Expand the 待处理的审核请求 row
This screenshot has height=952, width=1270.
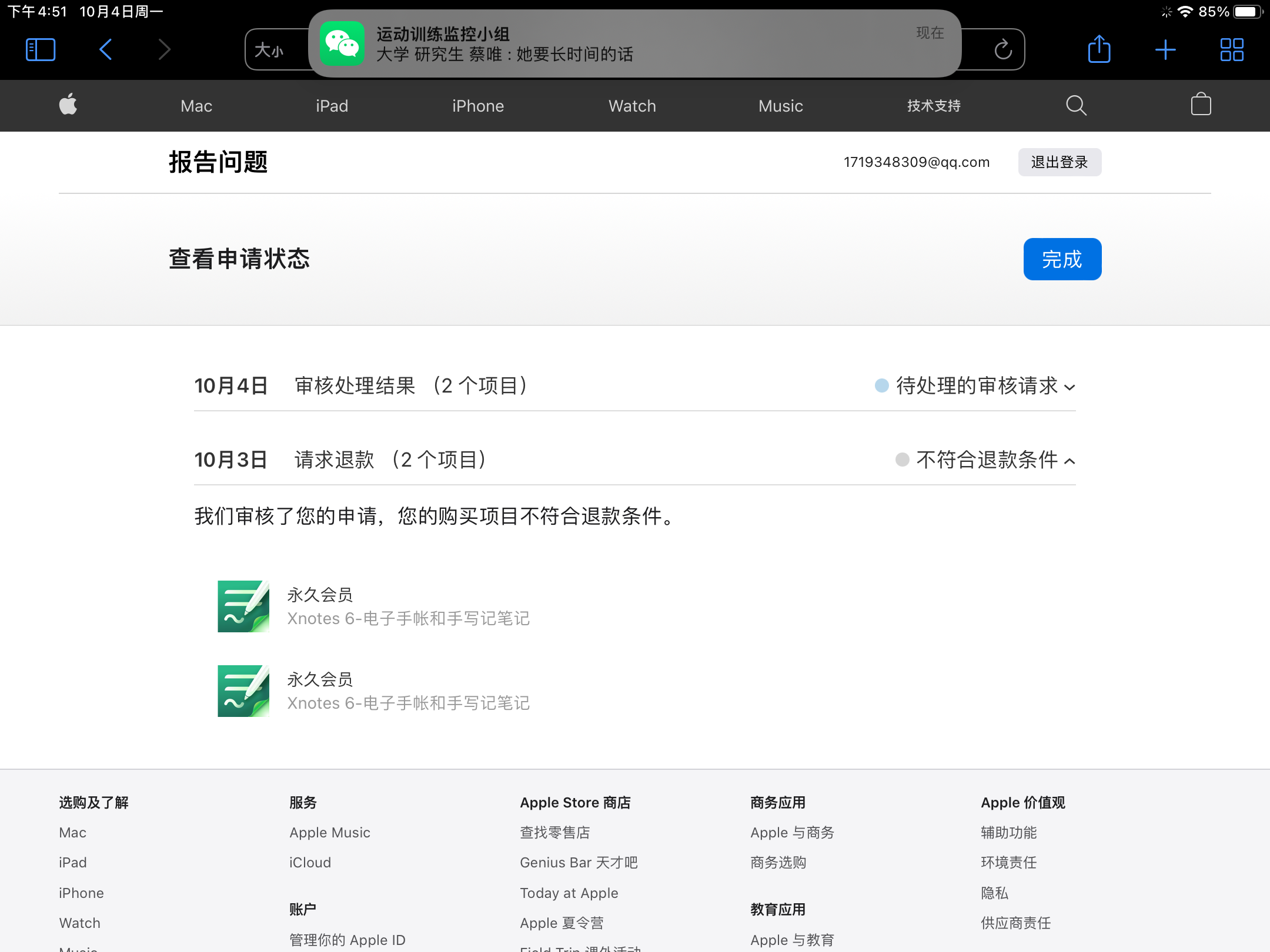click(976, 386)
